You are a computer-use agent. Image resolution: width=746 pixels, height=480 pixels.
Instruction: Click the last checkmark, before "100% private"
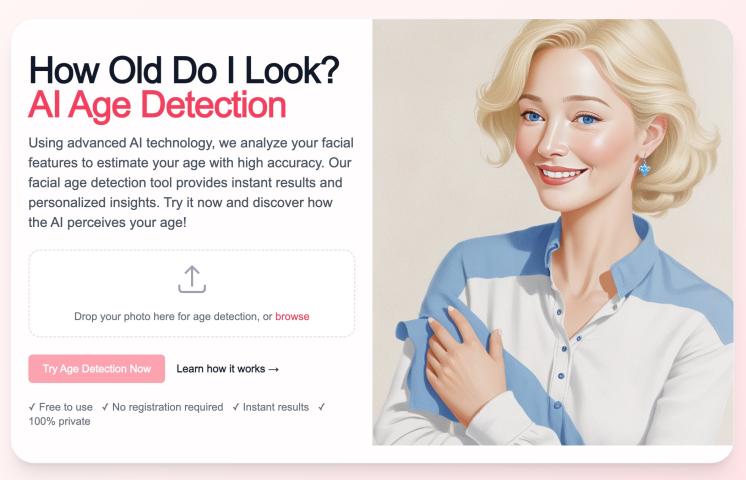click(x=322, y=407)
